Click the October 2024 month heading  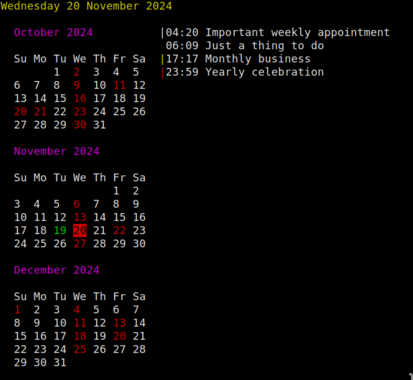(x=53, y=32)
